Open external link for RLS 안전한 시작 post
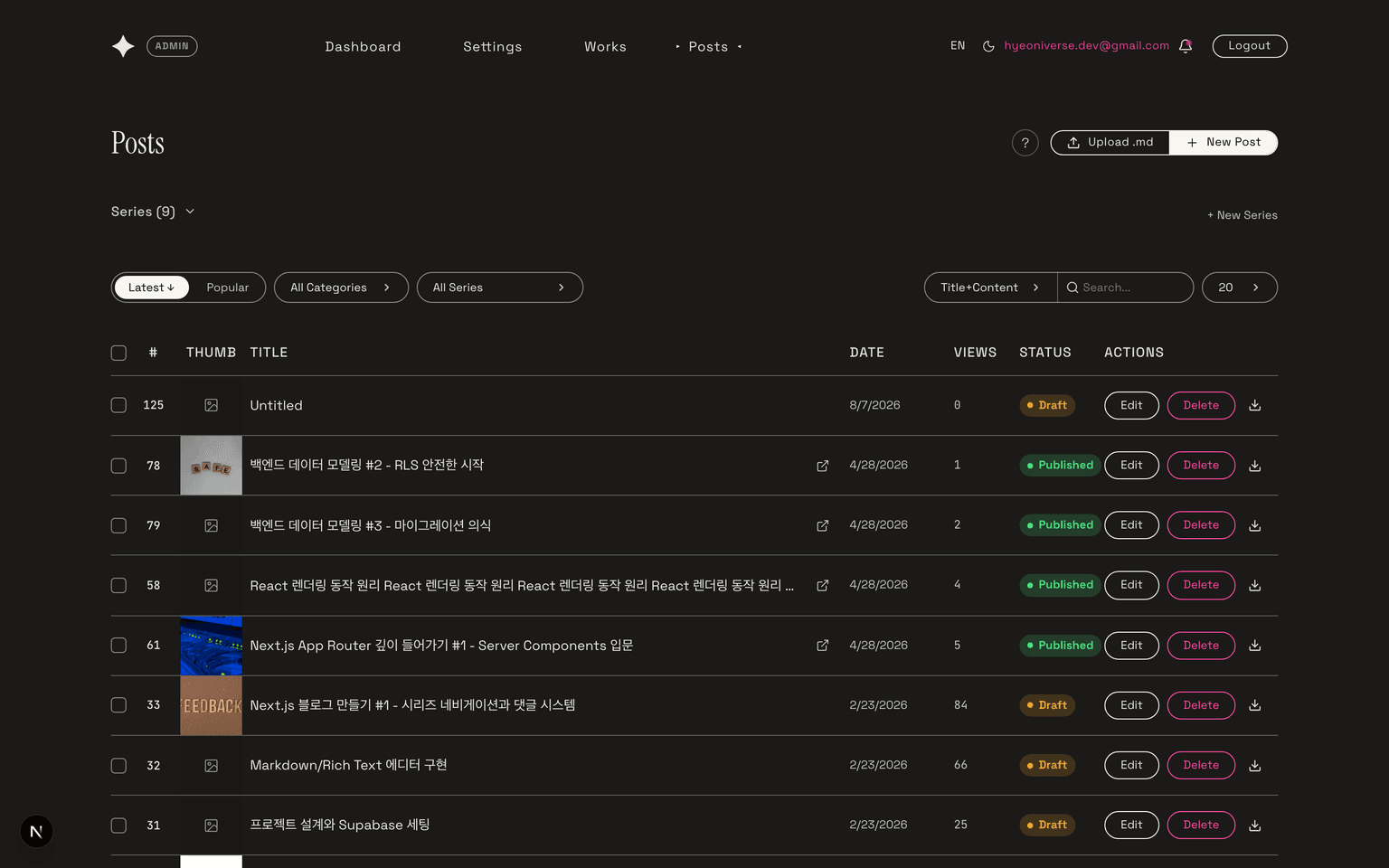 coord(823,466)
